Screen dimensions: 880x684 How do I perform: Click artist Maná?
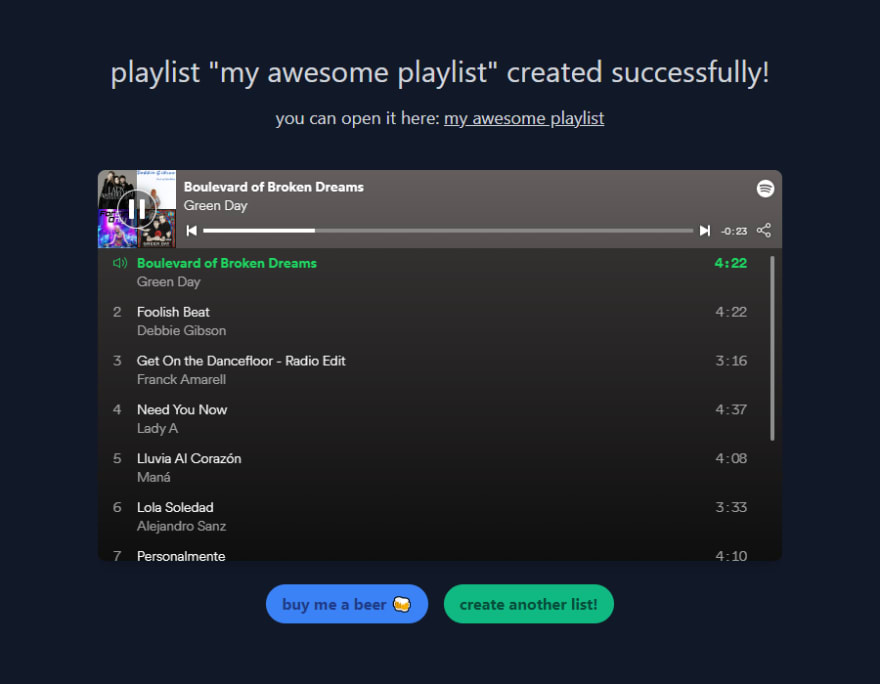tap(154, 477)
